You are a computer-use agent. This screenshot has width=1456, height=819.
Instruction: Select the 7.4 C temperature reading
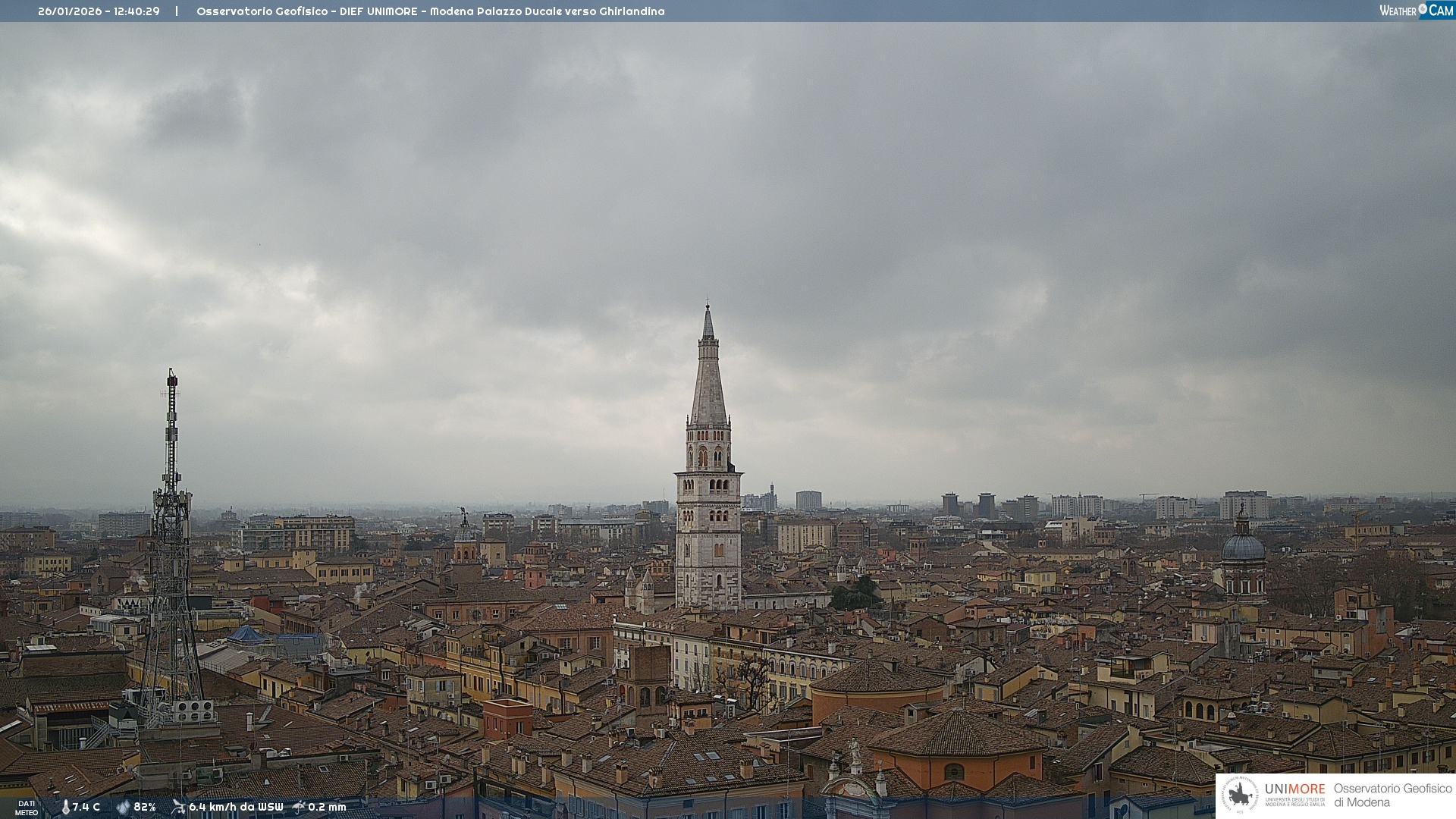pos(86,807)
